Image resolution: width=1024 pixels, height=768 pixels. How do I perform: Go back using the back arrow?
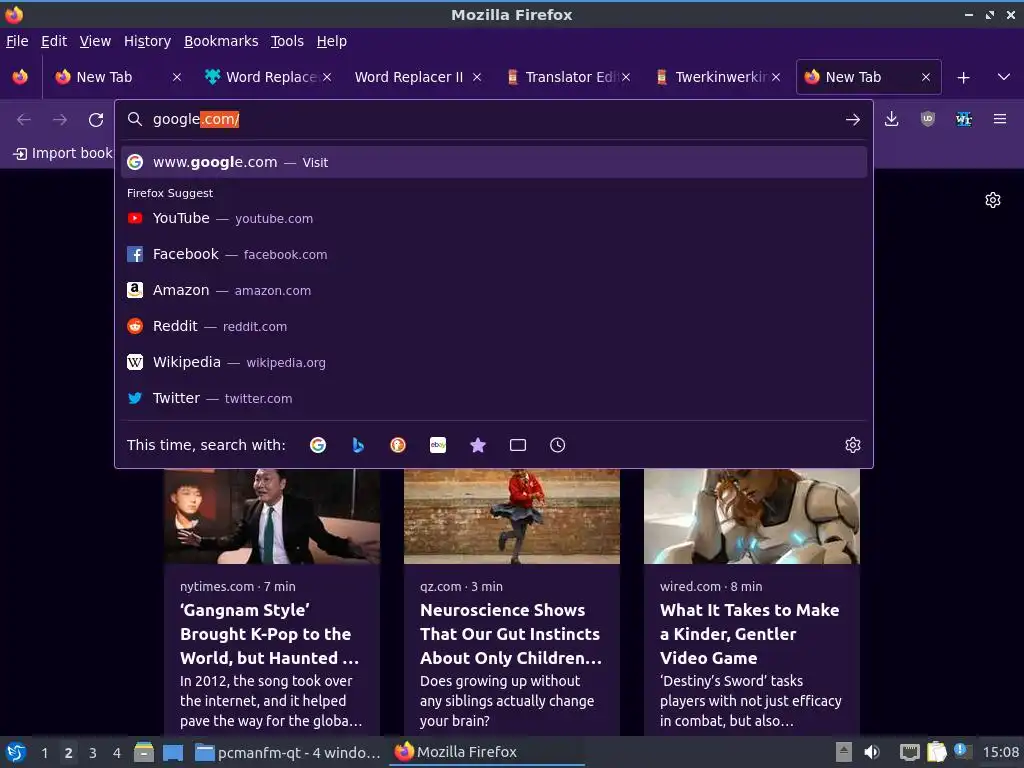click(x=24, y=120)
